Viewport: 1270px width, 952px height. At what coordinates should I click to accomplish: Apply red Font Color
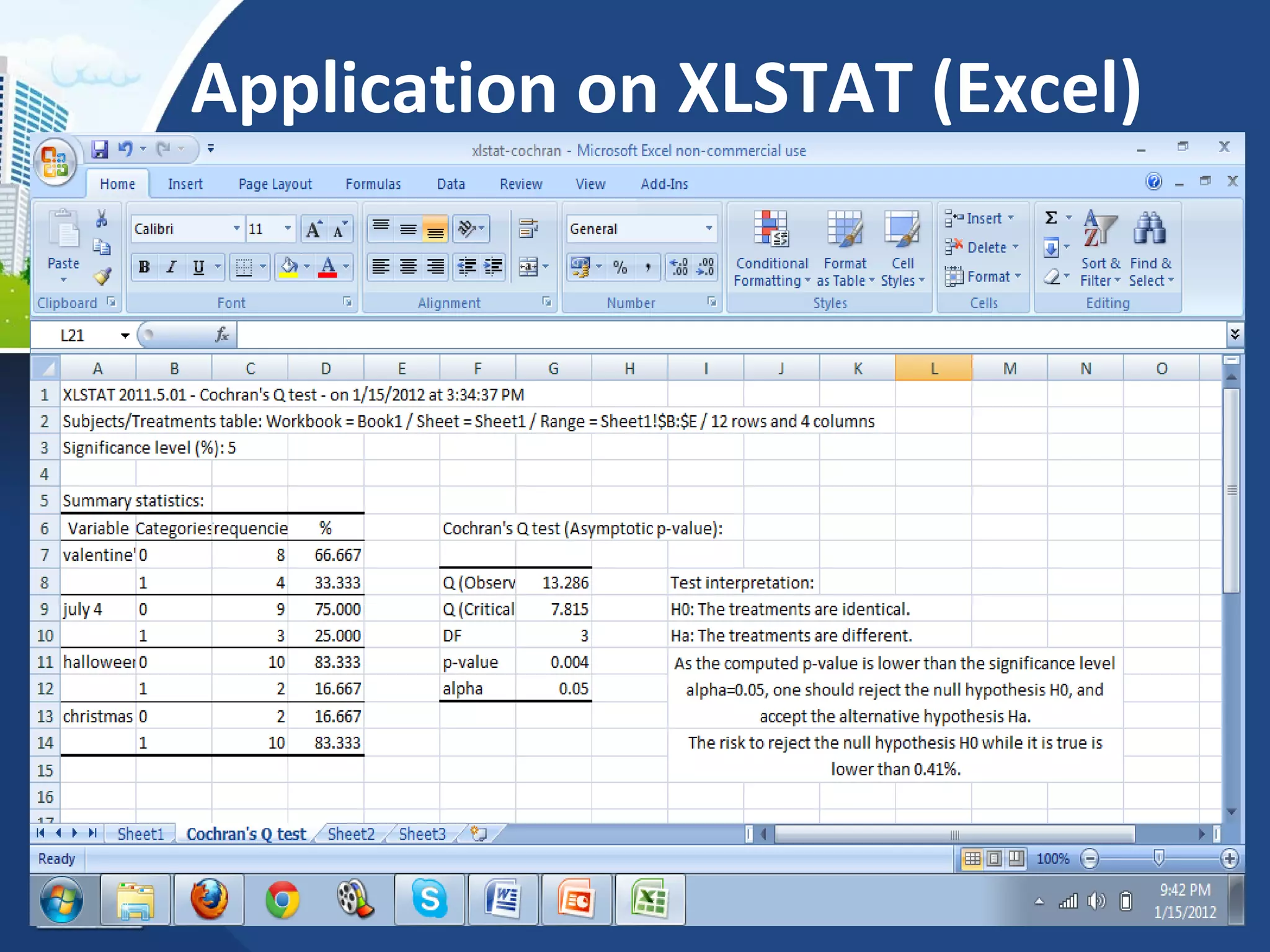(x=328, y=267)
